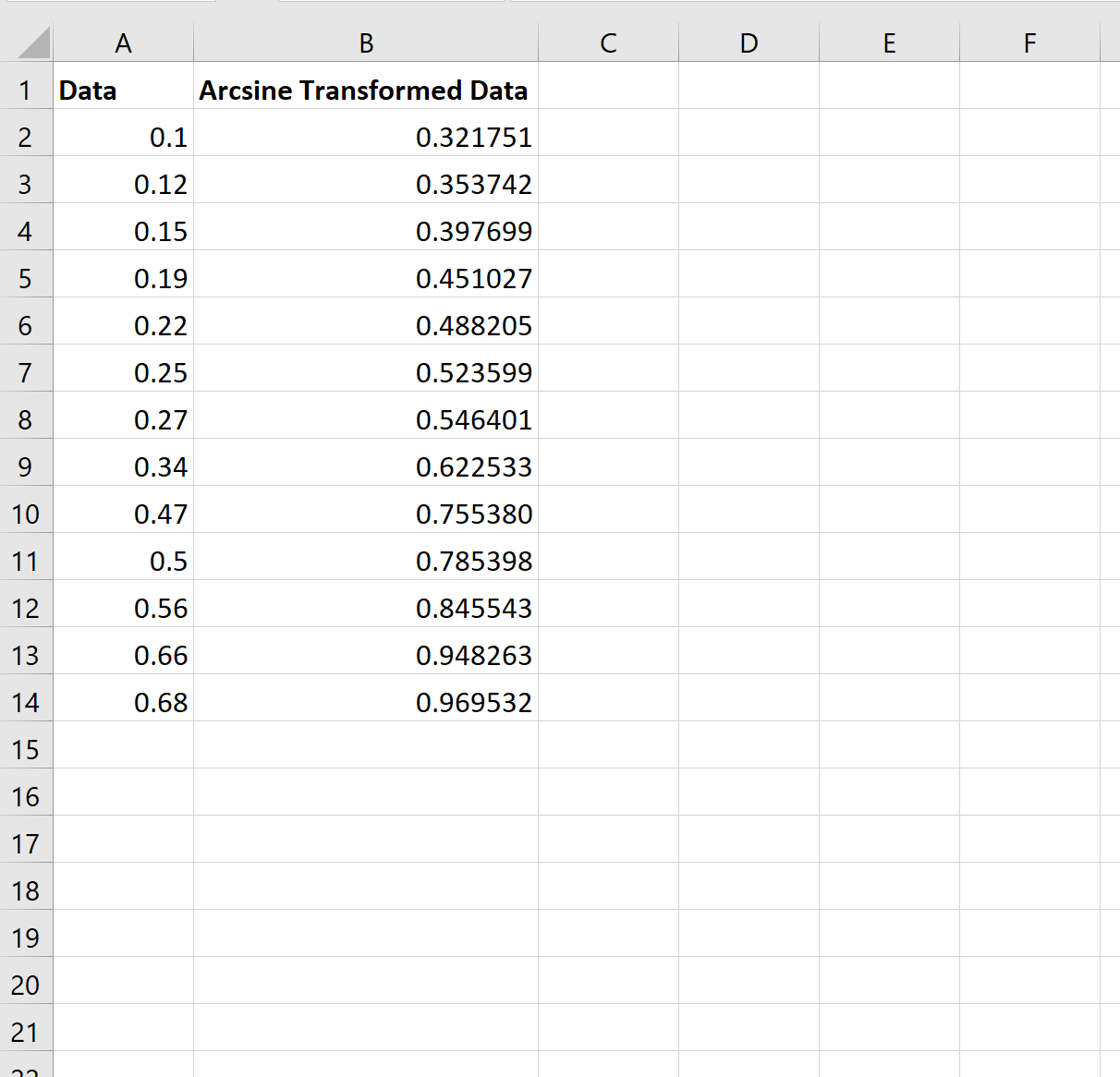Viewport: 1120px width, 1077px height.
Task: Select row 21 header
Action: [x=26, y=1032]
